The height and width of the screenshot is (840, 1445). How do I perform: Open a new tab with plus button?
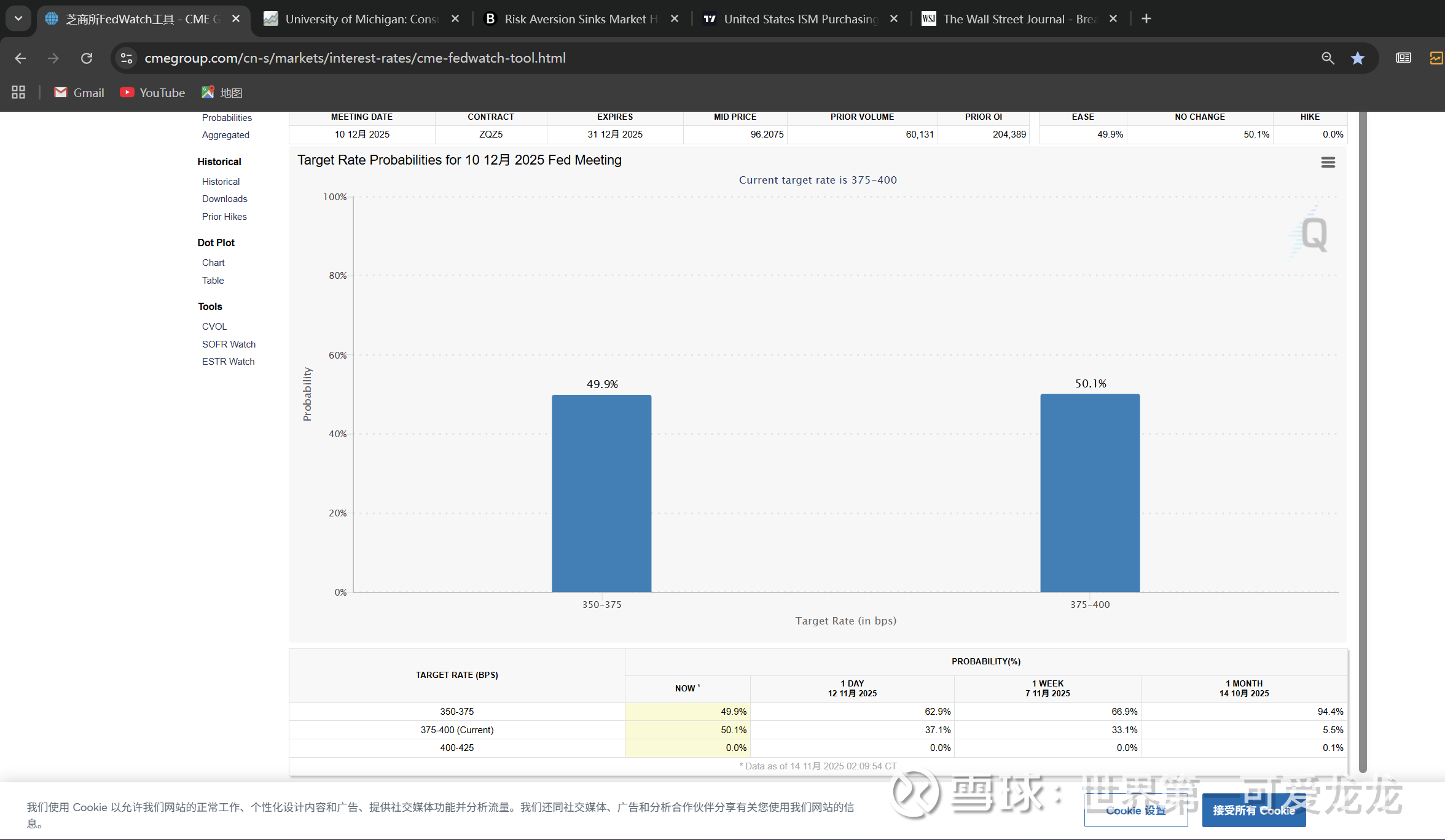(x=1146, y=18)
